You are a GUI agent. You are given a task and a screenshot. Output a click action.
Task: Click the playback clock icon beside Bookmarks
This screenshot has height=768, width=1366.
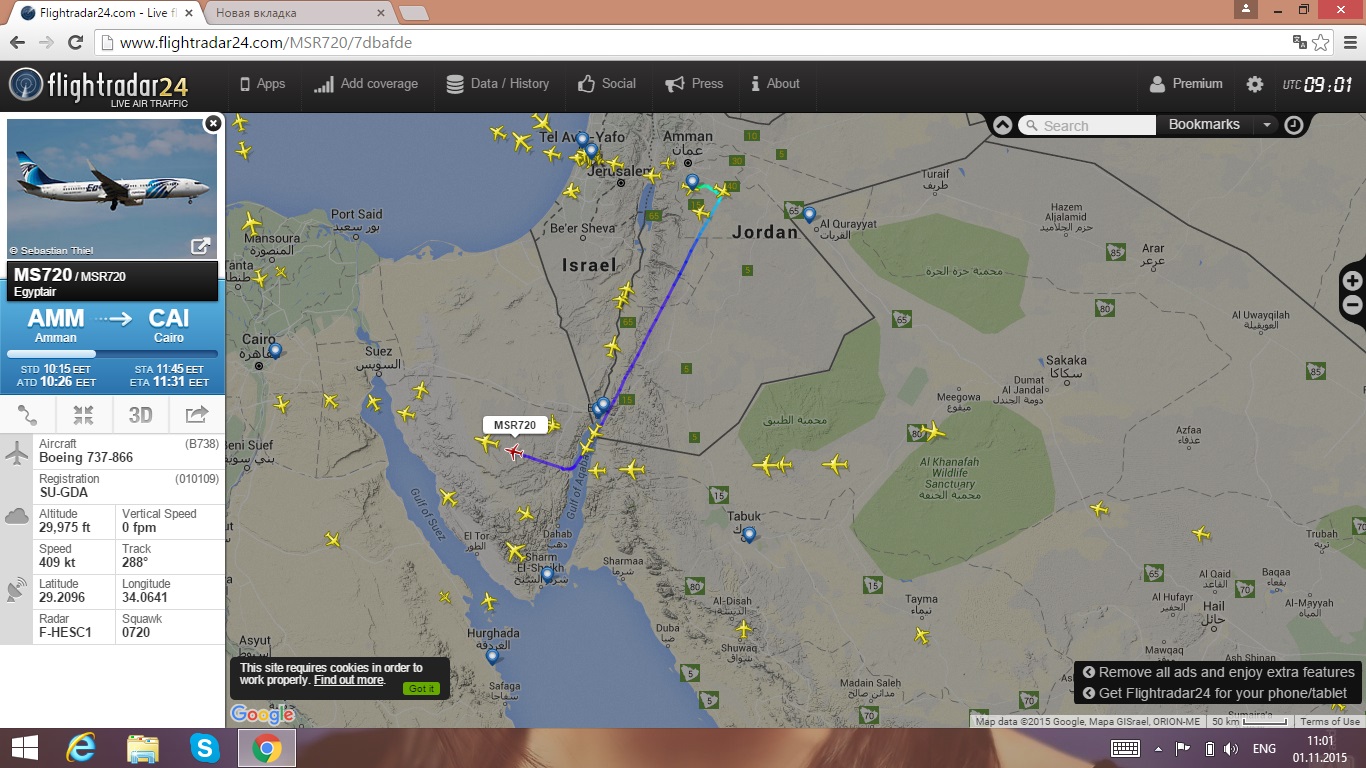pyautogui.click(x=1294, y=125)
